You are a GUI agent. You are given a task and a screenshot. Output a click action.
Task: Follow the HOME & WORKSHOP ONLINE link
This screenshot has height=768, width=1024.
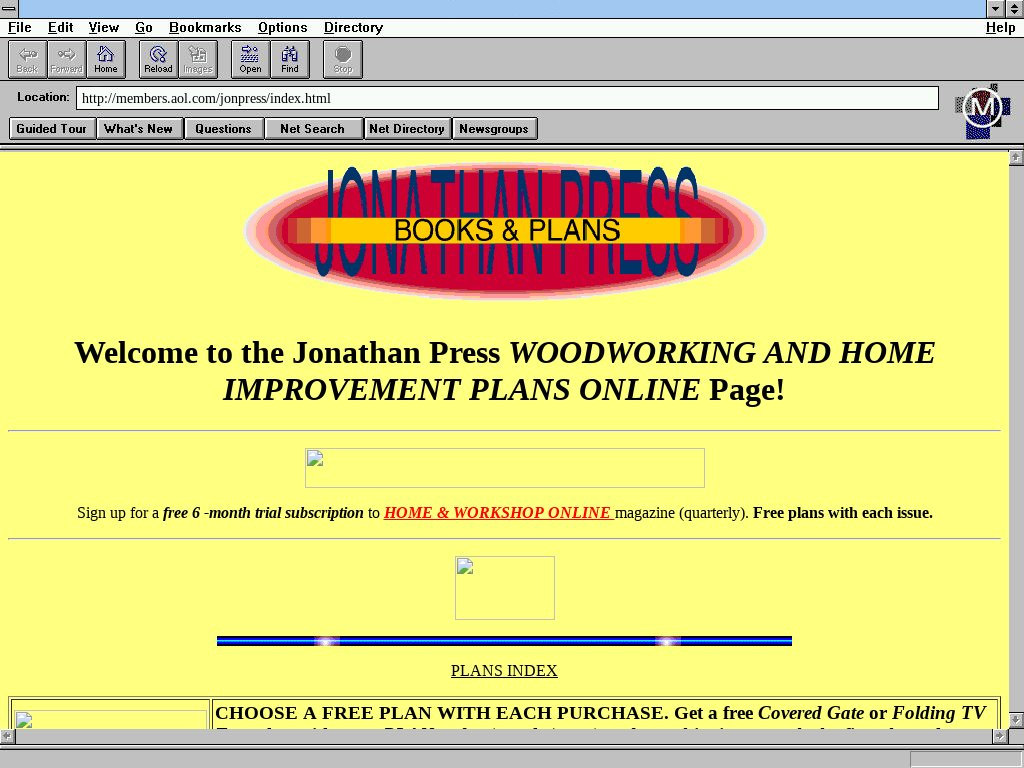point(498,513)
